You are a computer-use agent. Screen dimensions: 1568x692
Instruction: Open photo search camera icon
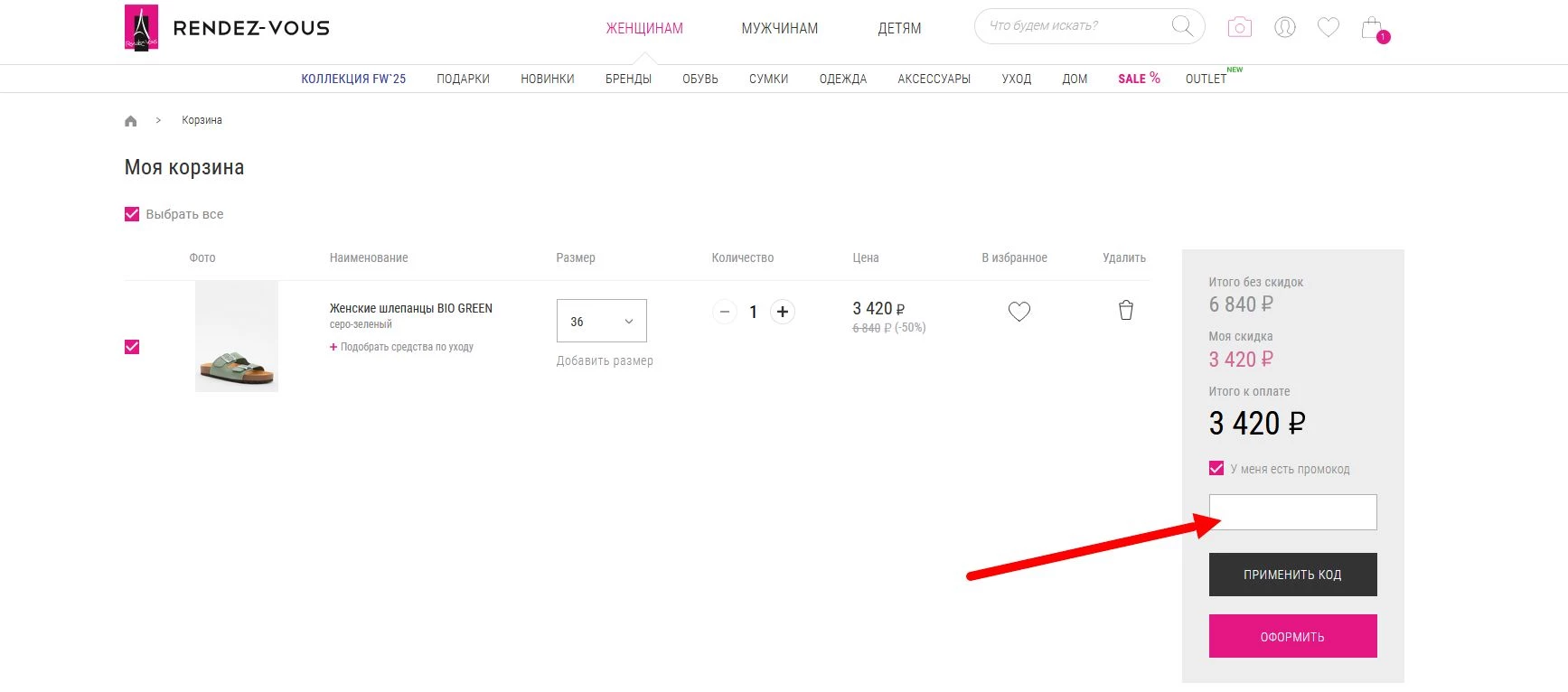point(1239,27)
